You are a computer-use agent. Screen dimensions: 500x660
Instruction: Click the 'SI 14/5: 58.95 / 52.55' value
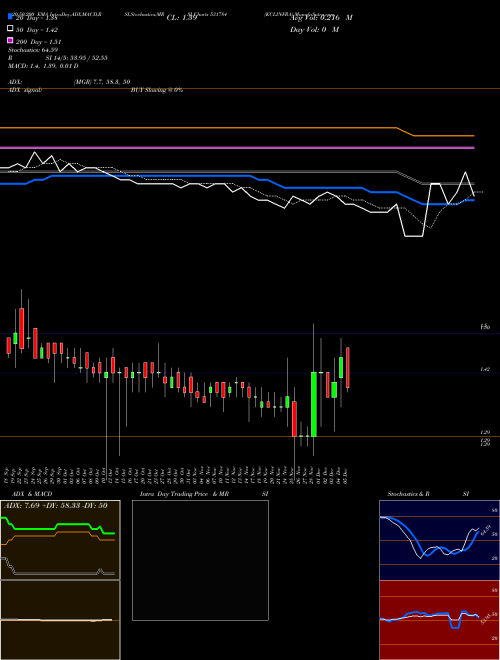[x=77, y=58]
